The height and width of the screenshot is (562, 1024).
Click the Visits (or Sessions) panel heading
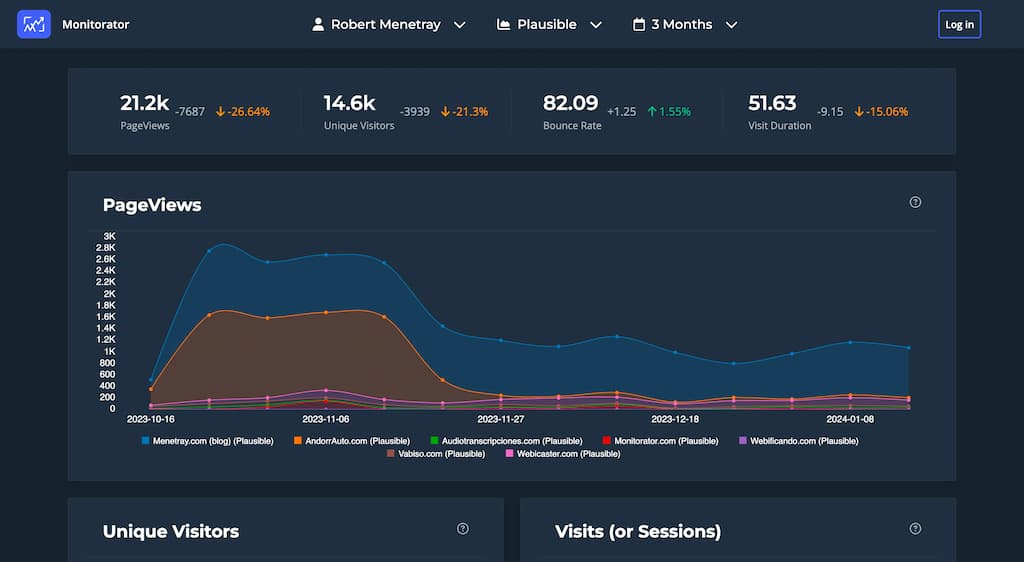point(638,531)
